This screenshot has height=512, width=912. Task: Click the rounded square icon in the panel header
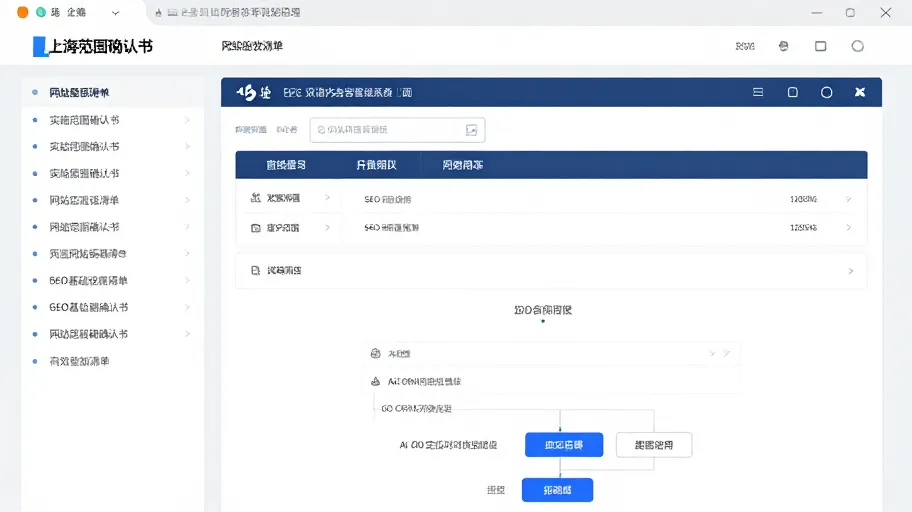792,92
